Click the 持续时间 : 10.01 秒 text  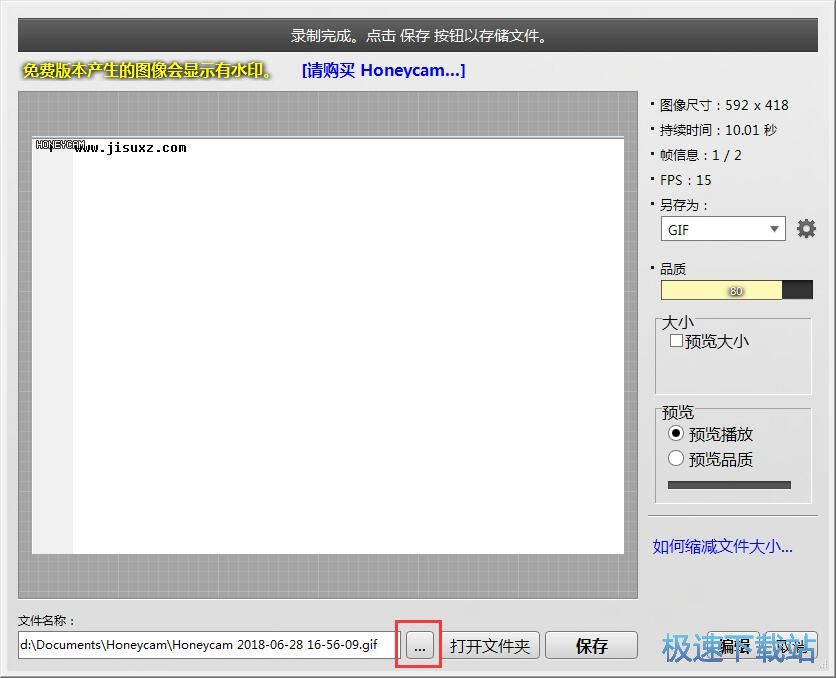718,130
